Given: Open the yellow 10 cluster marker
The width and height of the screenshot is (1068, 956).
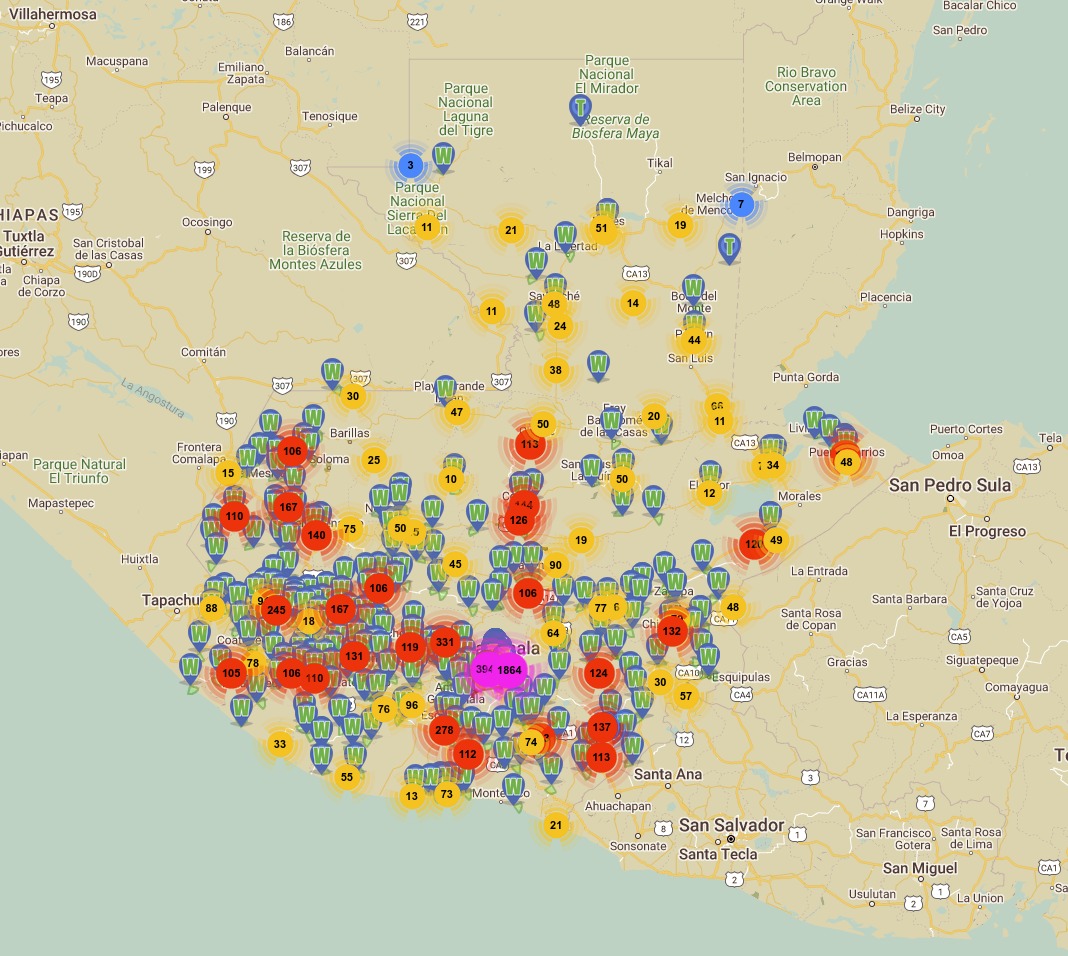Looking at the screenshot, I should pos(451,479).
